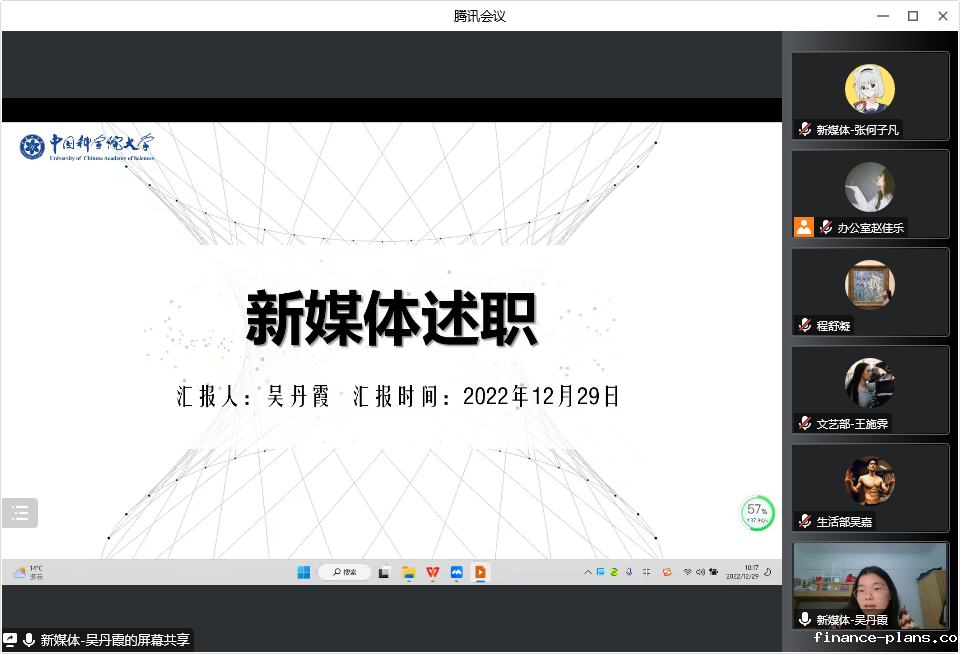This screenshot has width=960, height=654.
Task: Click the screen share icon at bottom left
Action: point(10,640)
